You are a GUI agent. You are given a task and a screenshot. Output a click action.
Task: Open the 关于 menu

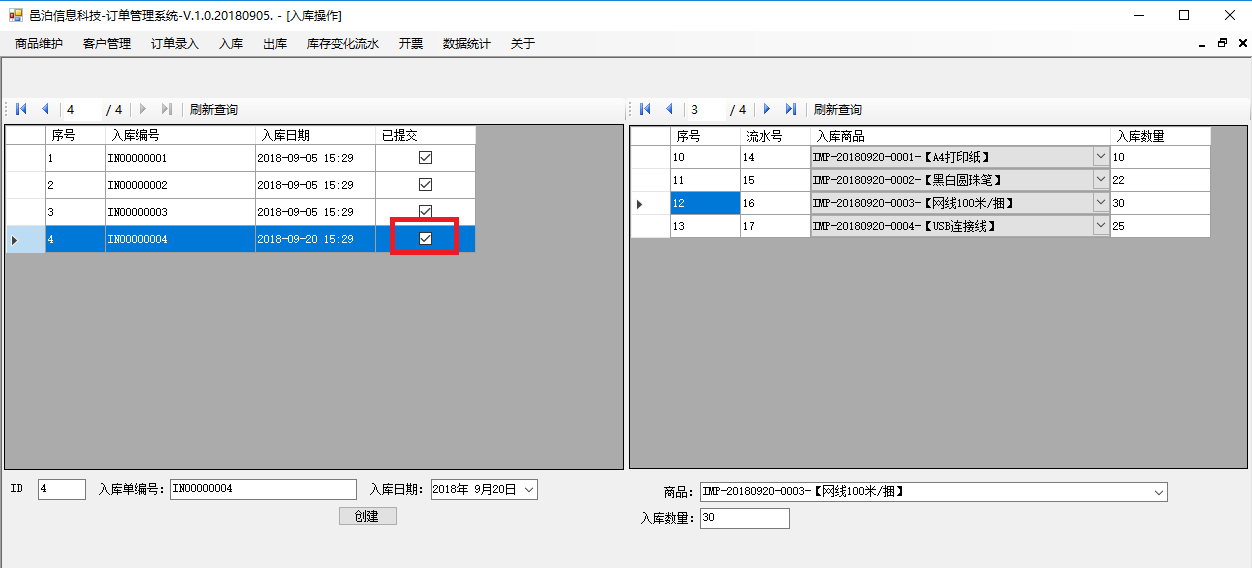click(523, 44)
